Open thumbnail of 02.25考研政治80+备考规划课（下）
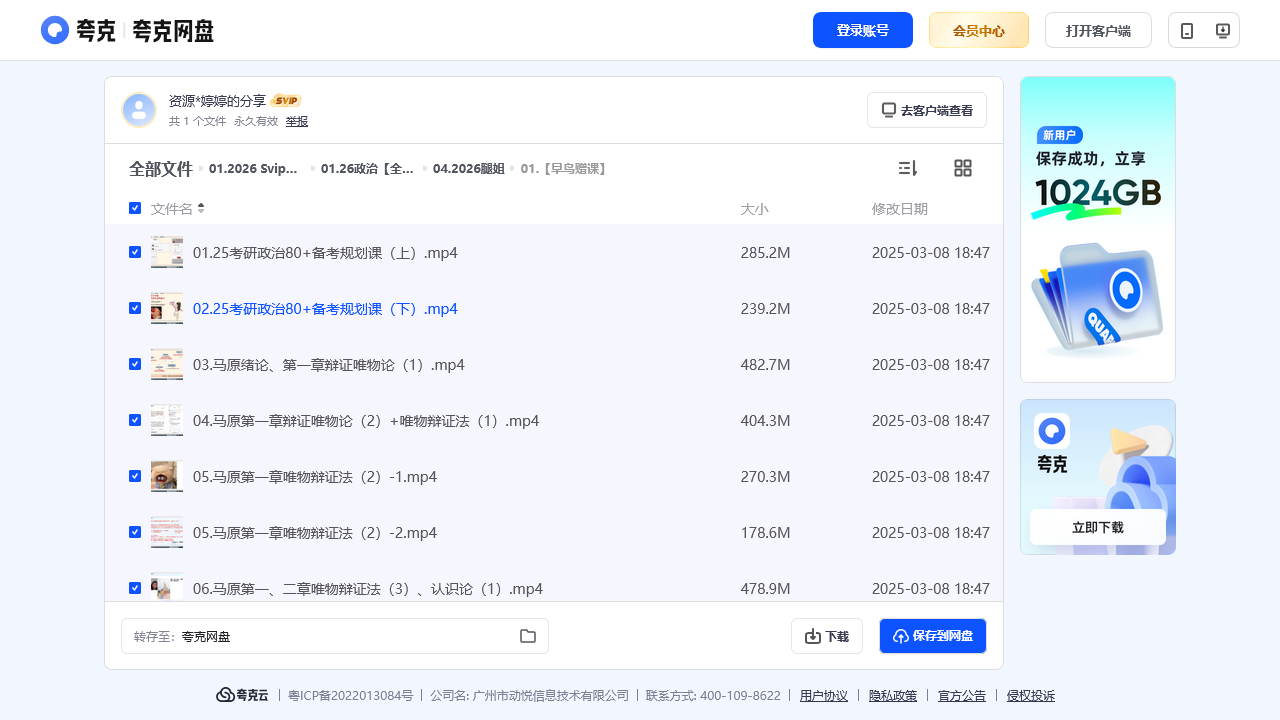The width and height of the screenshot is (1280, 720). tap(167, 308)
